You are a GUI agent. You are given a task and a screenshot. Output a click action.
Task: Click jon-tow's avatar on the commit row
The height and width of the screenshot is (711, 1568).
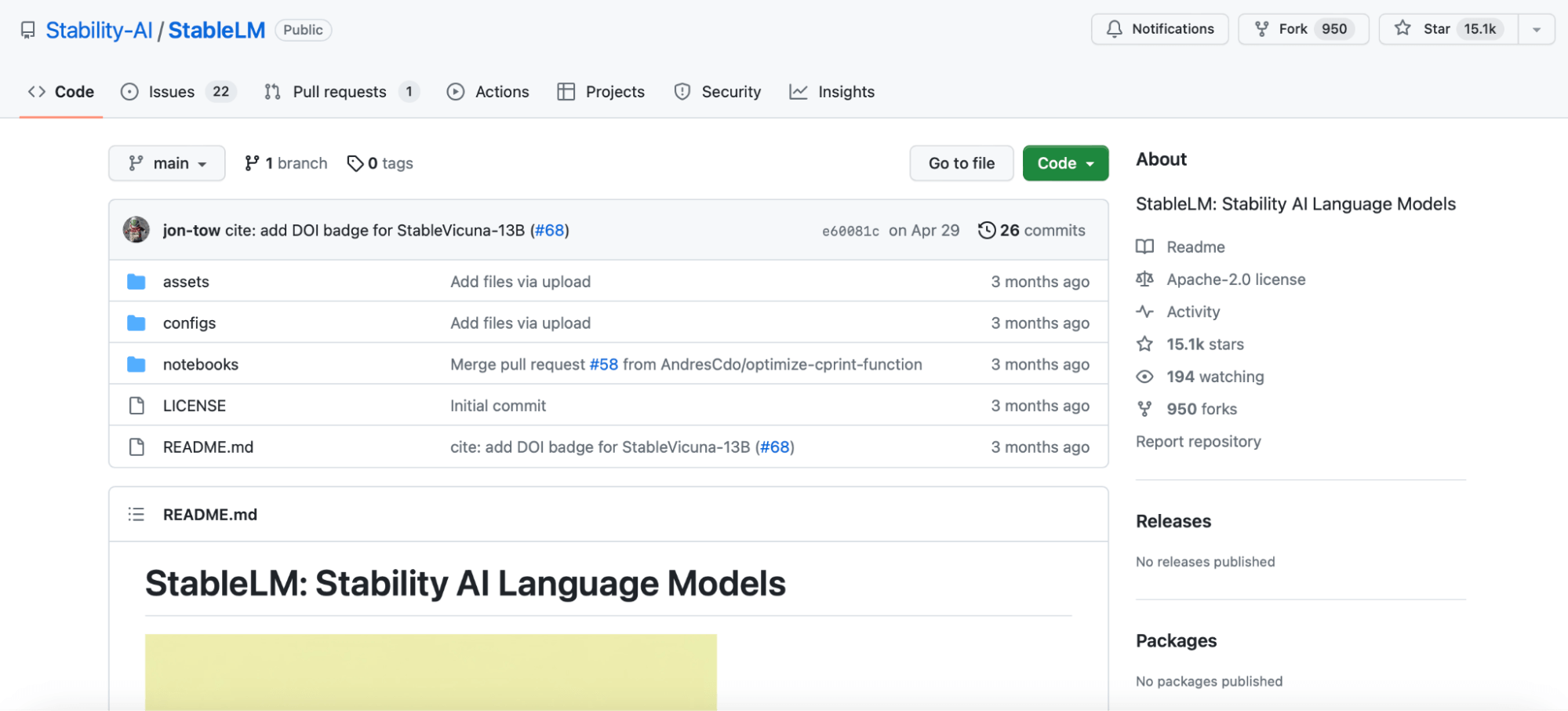pos(135,230)
